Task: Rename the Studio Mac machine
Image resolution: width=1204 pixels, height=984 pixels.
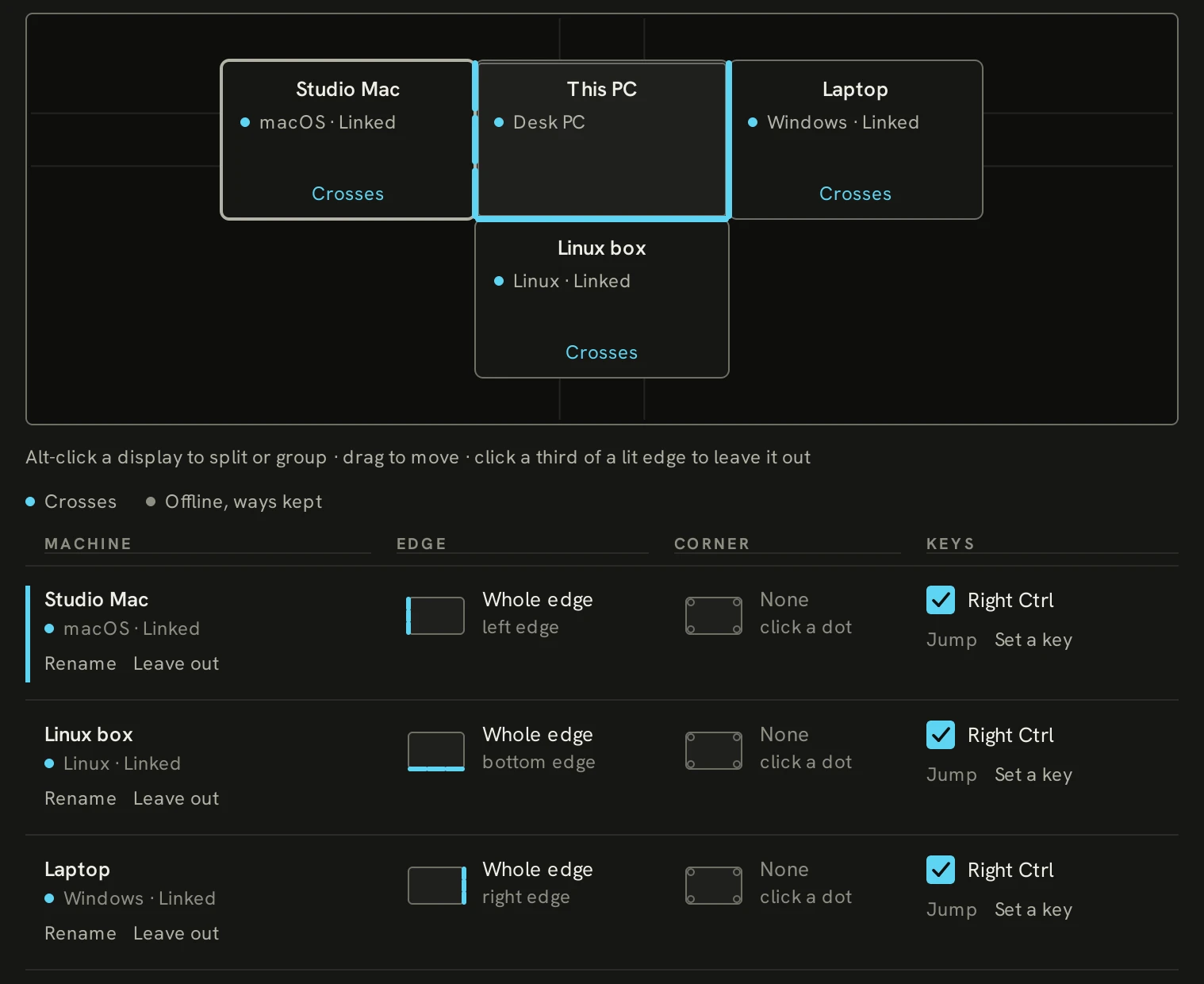Action: (x=80, y=663)
